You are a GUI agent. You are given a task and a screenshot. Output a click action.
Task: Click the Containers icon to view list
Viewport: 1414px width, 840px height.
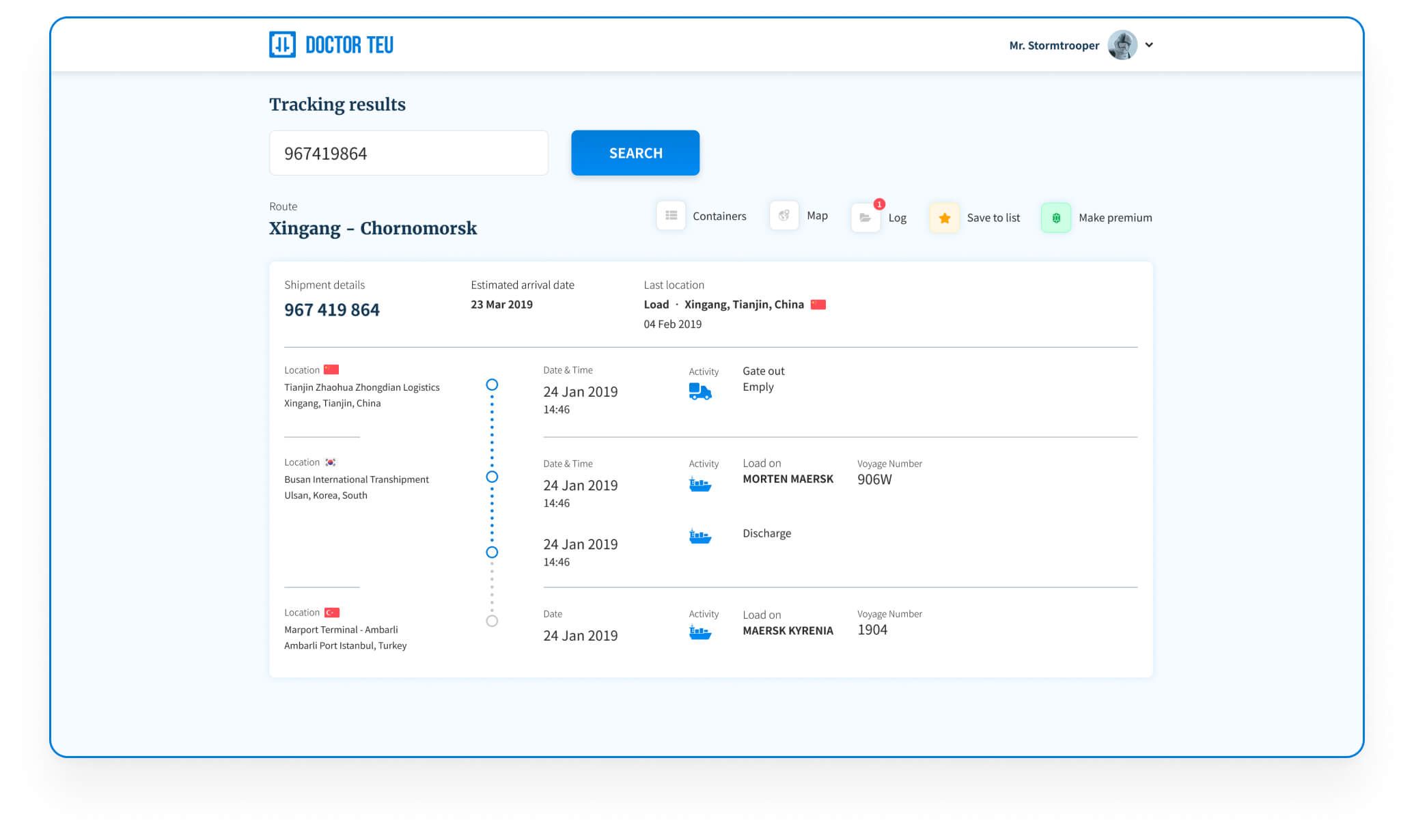pos(670,216)
